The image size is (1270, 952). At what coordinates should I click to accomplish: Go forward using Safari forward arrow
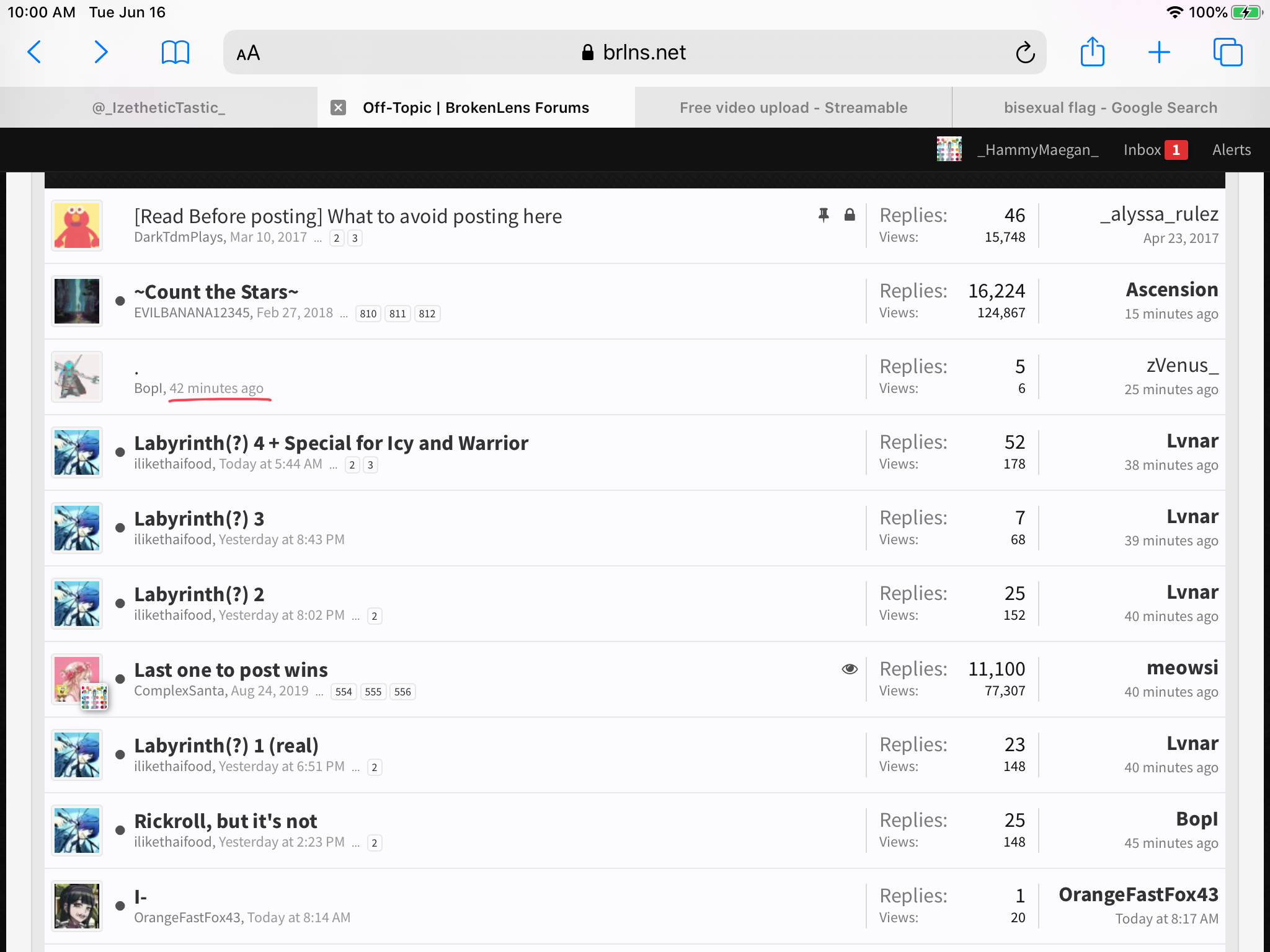click(100, 52)
